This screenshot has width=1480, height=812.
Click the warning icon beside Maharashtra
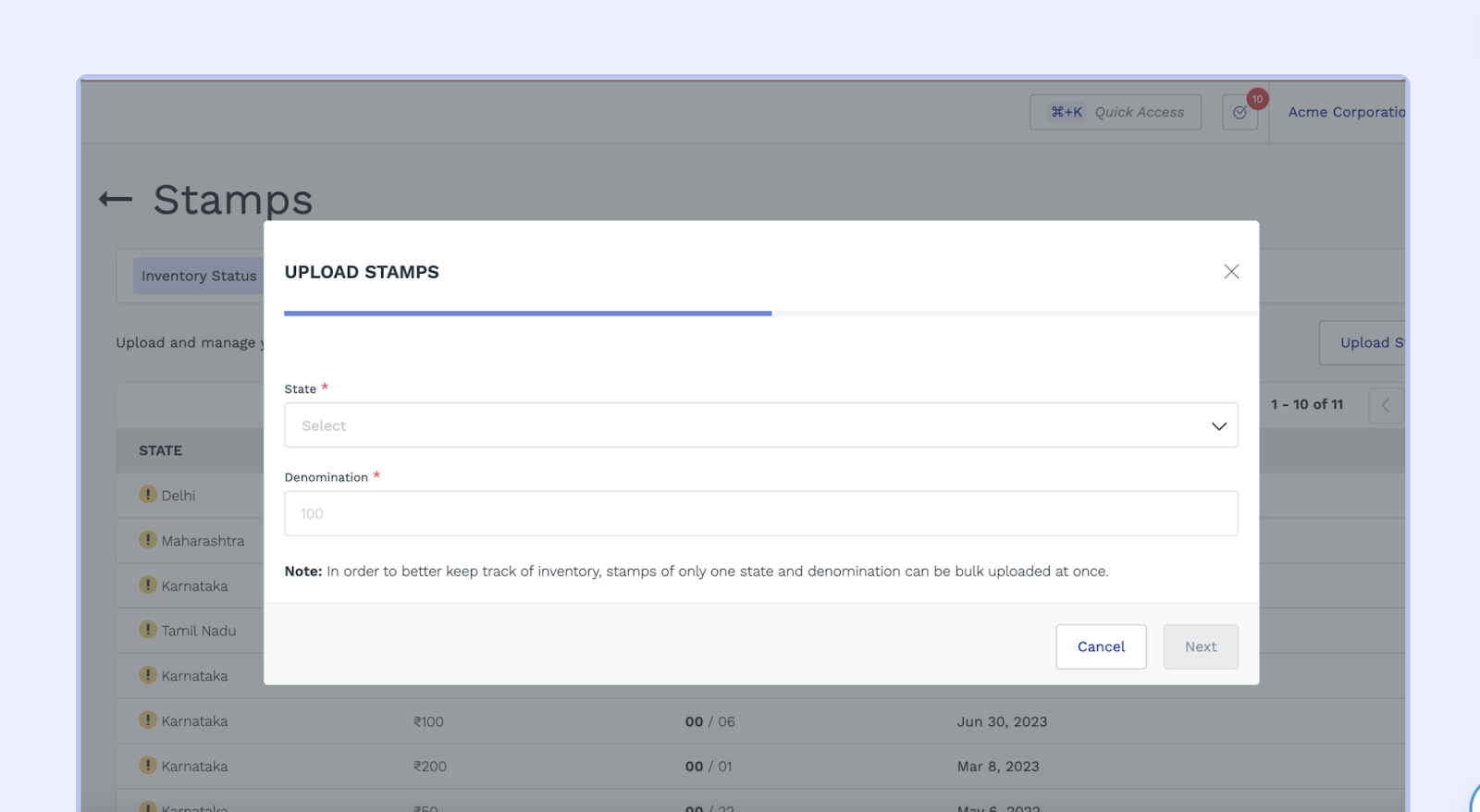point(148,540)
